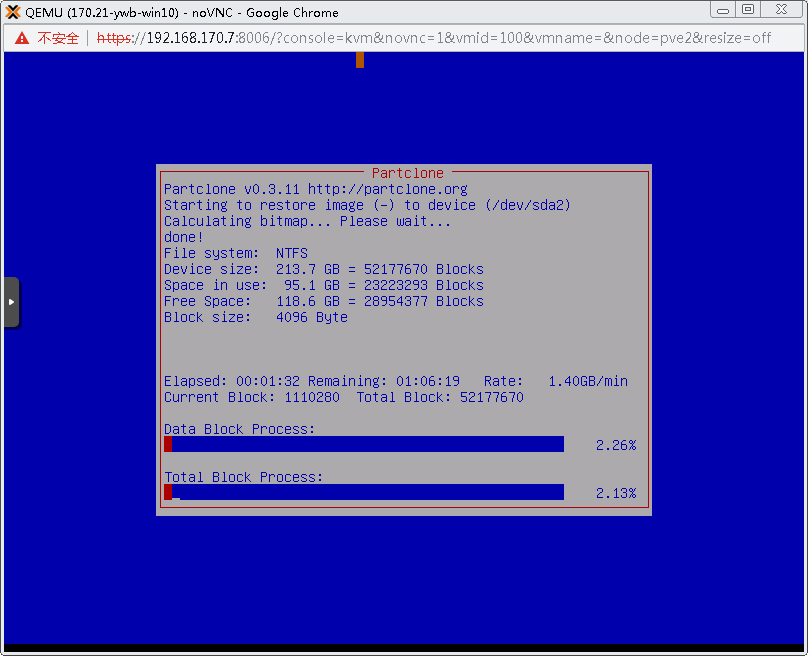Click the QEMU noVNC app icon in title bar
808x656 pixels.
(12, 12)
